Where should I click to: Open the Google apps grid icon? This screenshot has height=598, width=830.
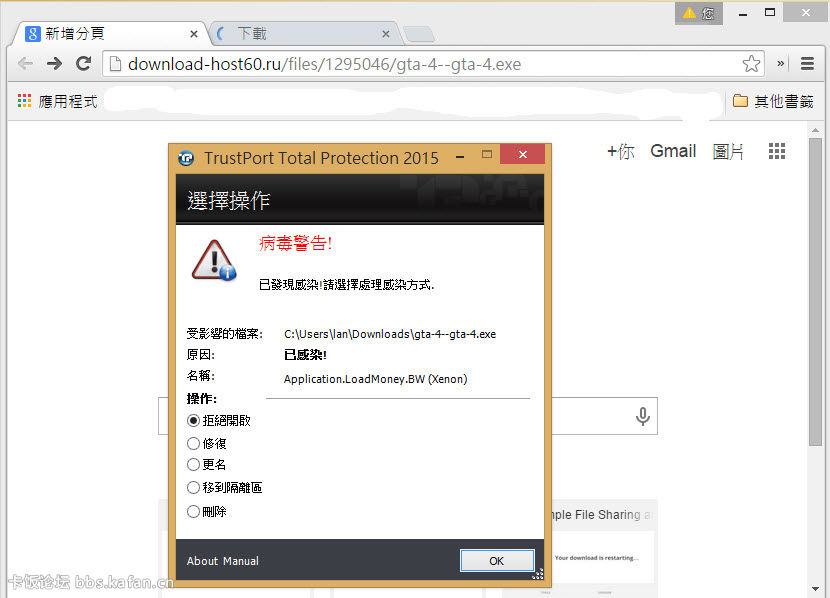point(777,151)
